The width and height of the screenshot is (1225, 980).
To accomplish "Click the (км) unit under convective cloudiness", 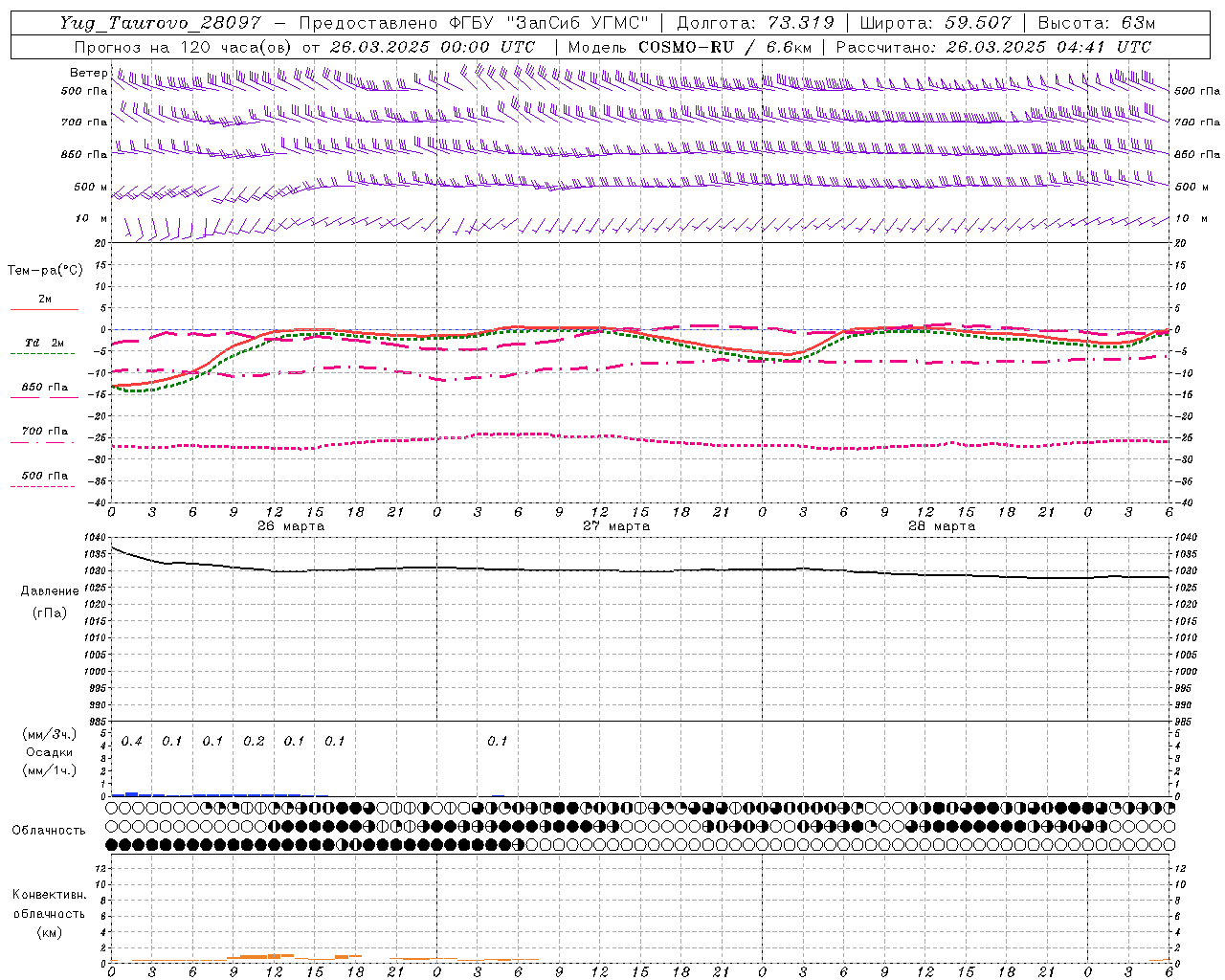I will click(50, 932).
